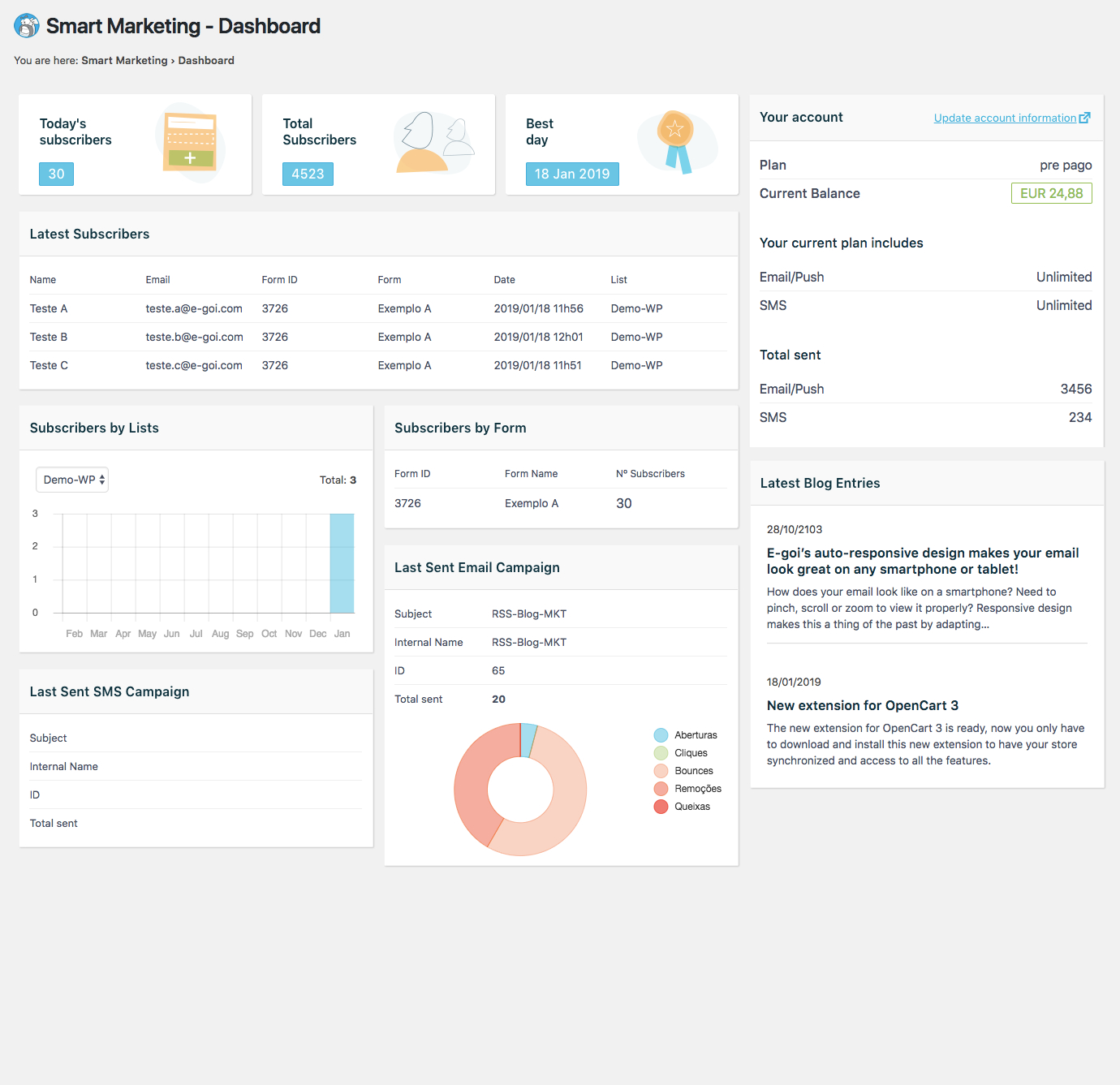The width and height of the screenshot is (1120, 1085).
Task: Click the Latest Blog Entries heading
Action: tap(820, 483)
